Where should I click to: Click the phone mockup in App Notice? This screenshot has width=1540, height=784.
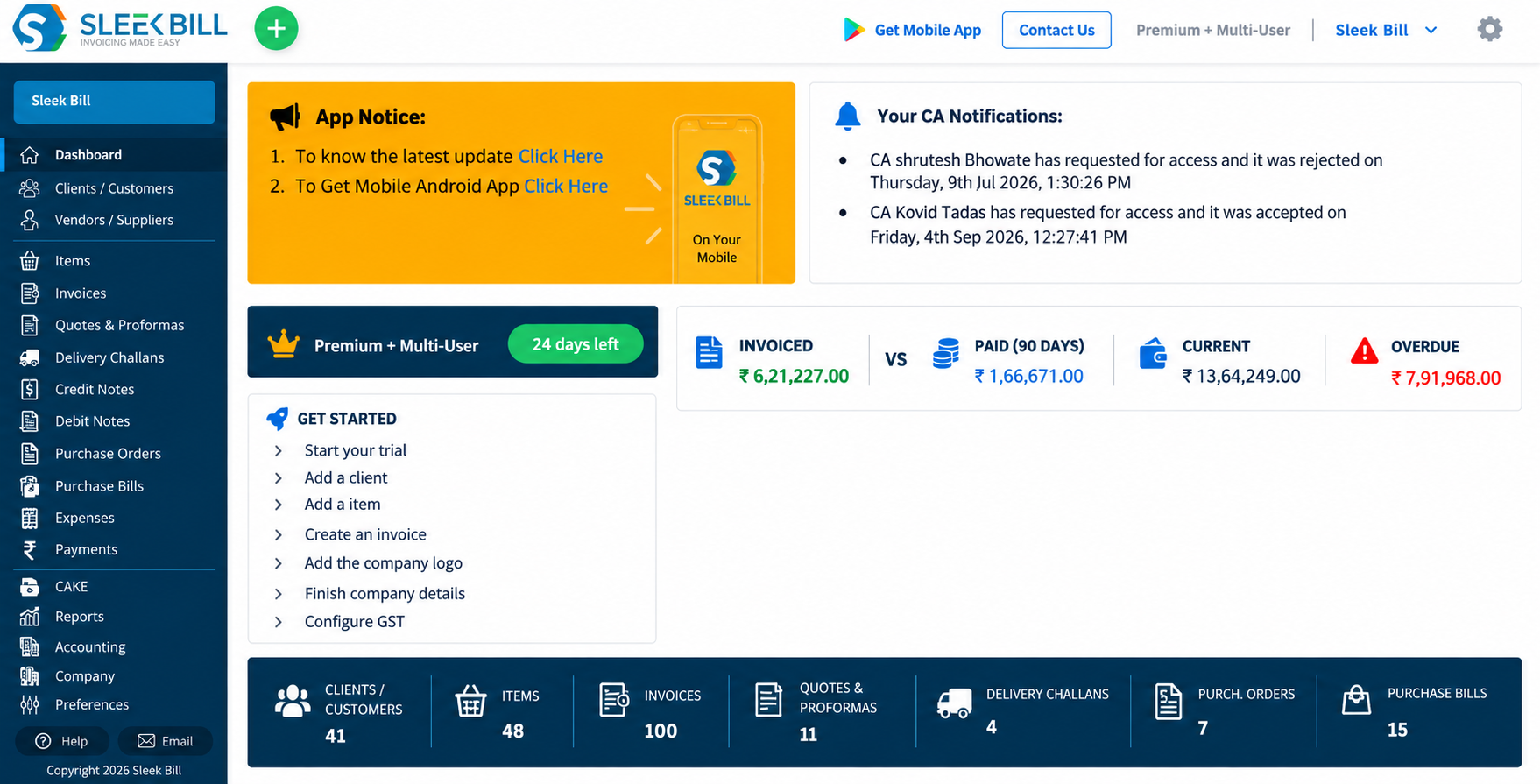717,198
